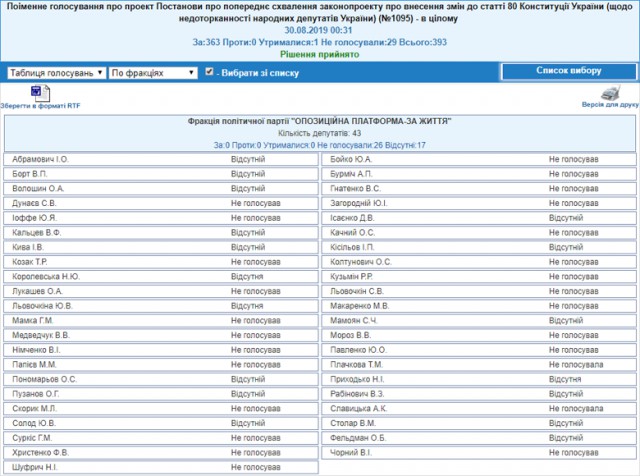
Task: Open the 'Таблиця голосувань' dropdown
Action: coord(56,73)
